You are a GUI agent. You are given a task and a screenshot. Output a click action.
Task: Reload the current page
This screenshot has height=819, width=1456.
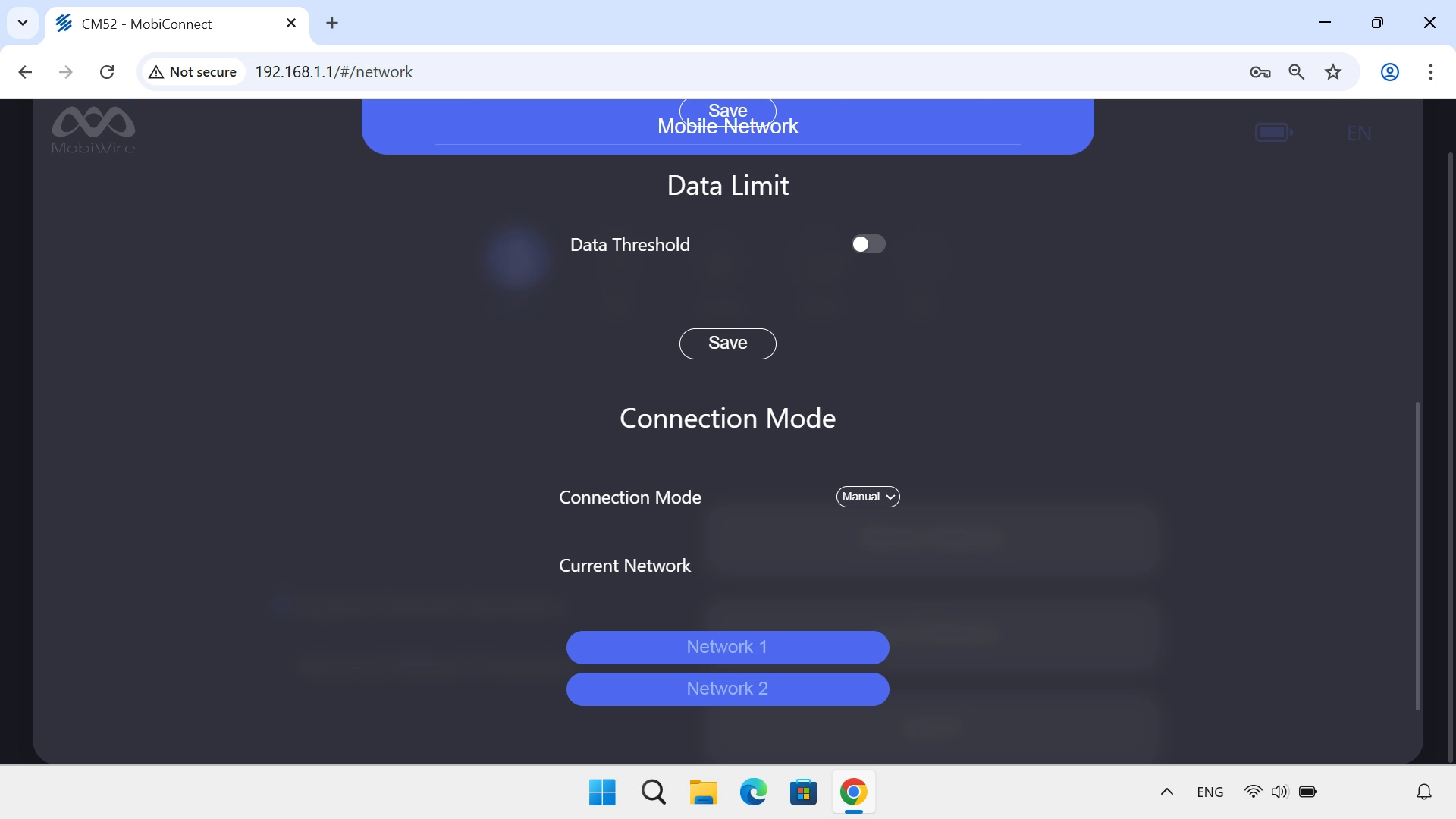tap(107, 71)
